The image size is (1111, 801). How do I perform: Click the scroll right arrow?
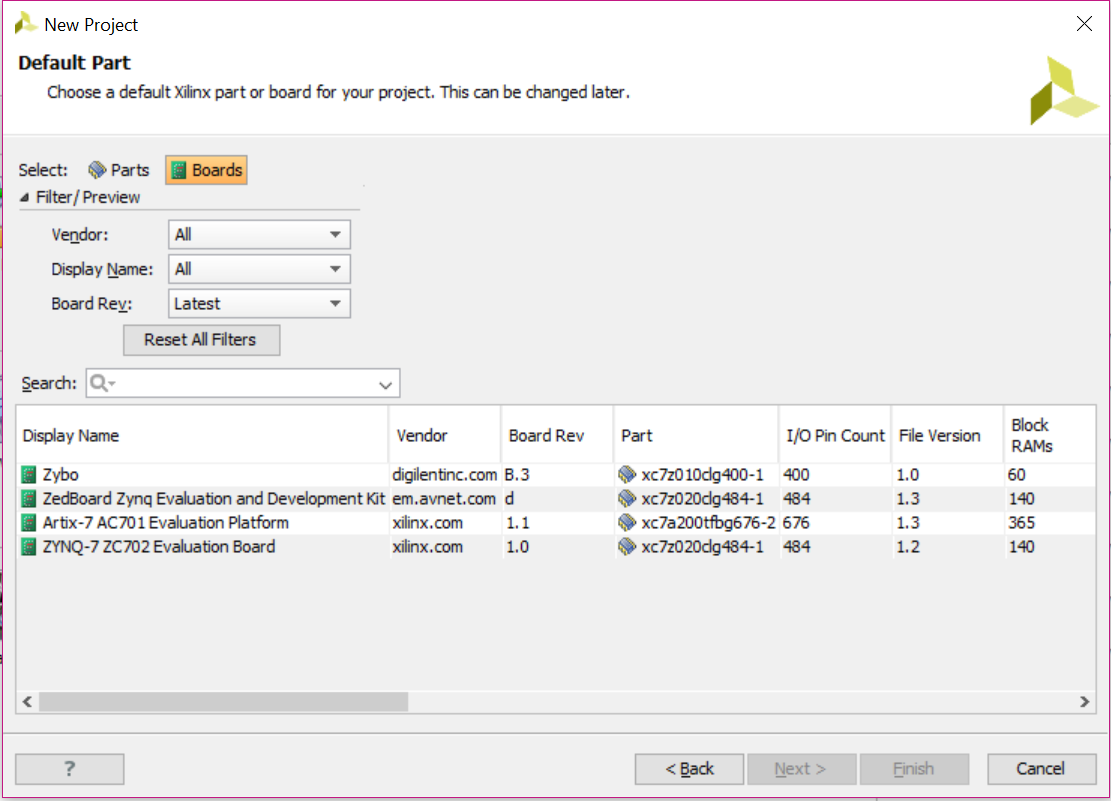click(x=1084, y=702)
